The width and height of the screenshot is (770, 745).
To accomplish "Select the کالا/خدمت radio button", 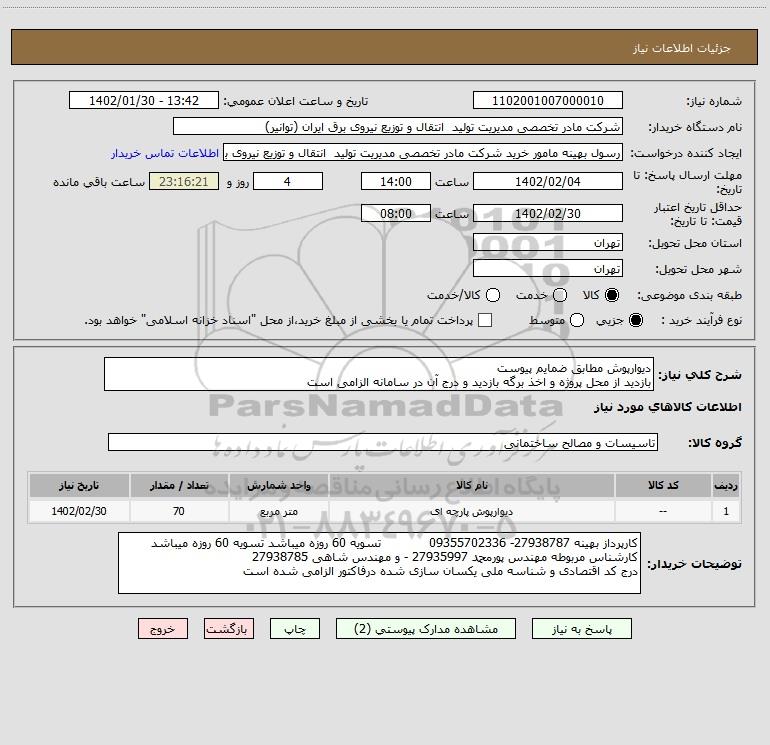I will pyautogui.click(x=493, y=295).
